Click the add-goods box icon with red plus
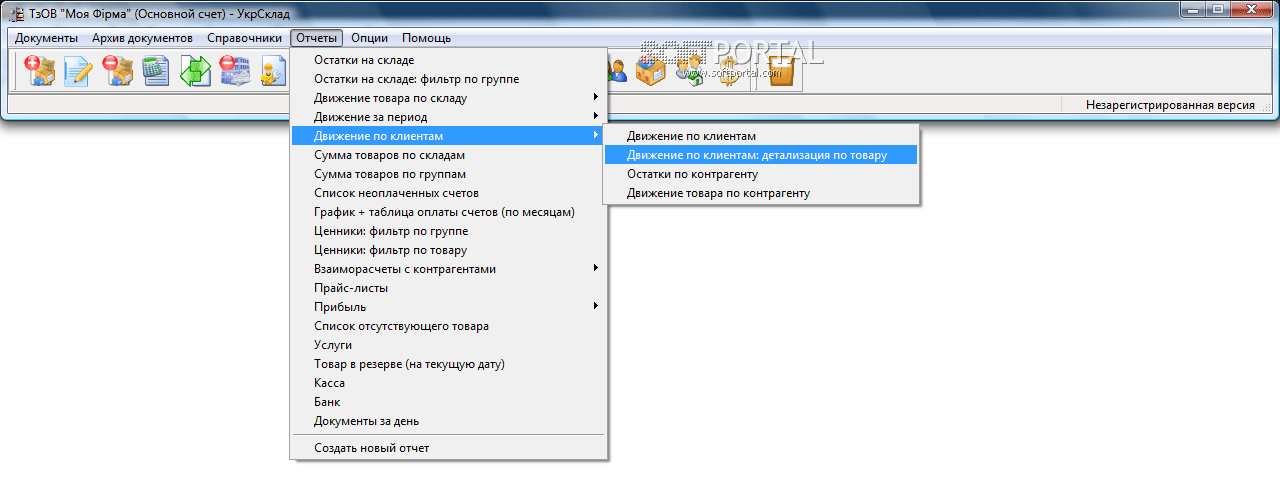This screenshot has width=1280, height=483. click(39, 72)
